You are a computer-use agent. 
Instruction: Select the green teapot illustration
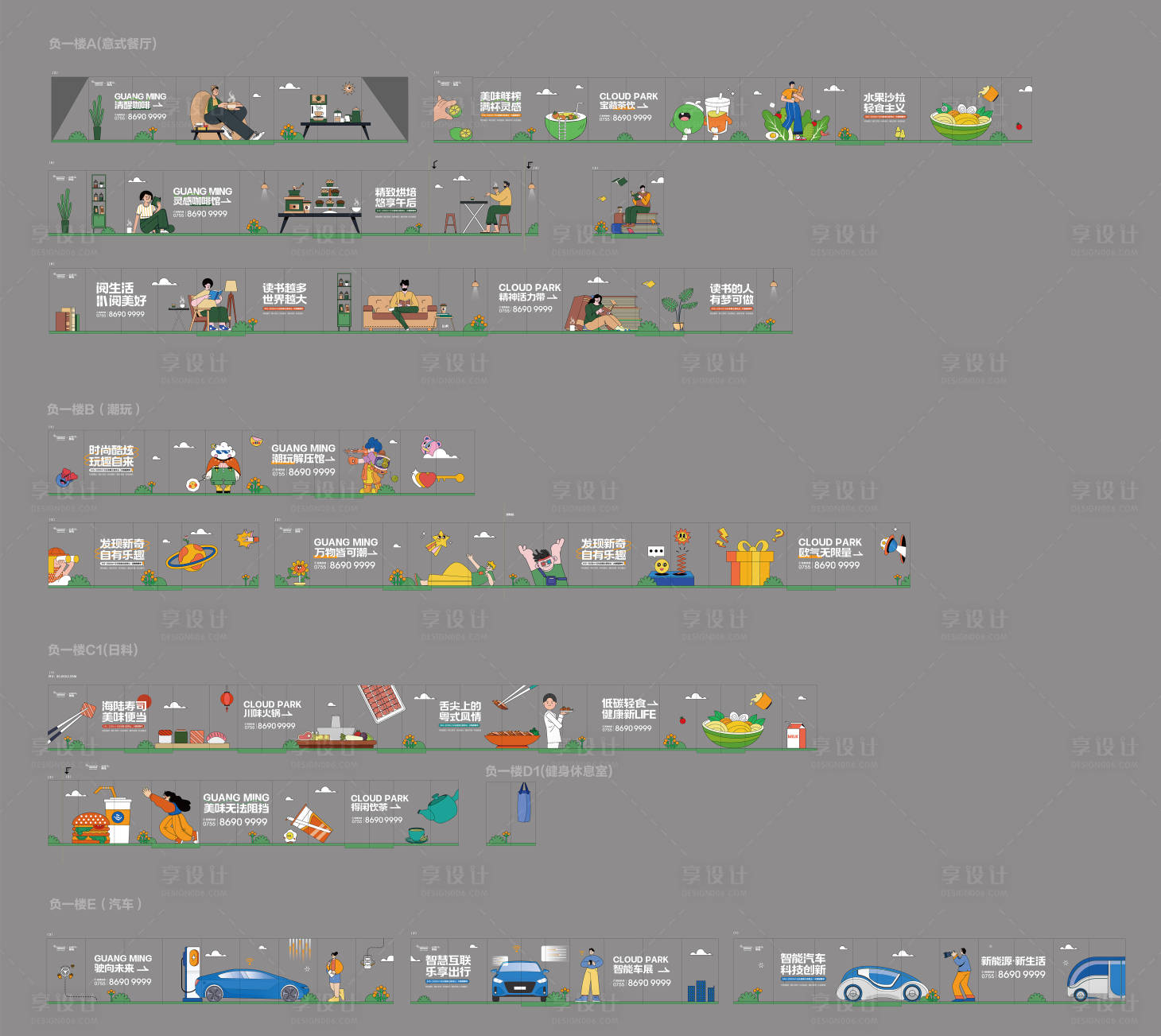[438, 807]
